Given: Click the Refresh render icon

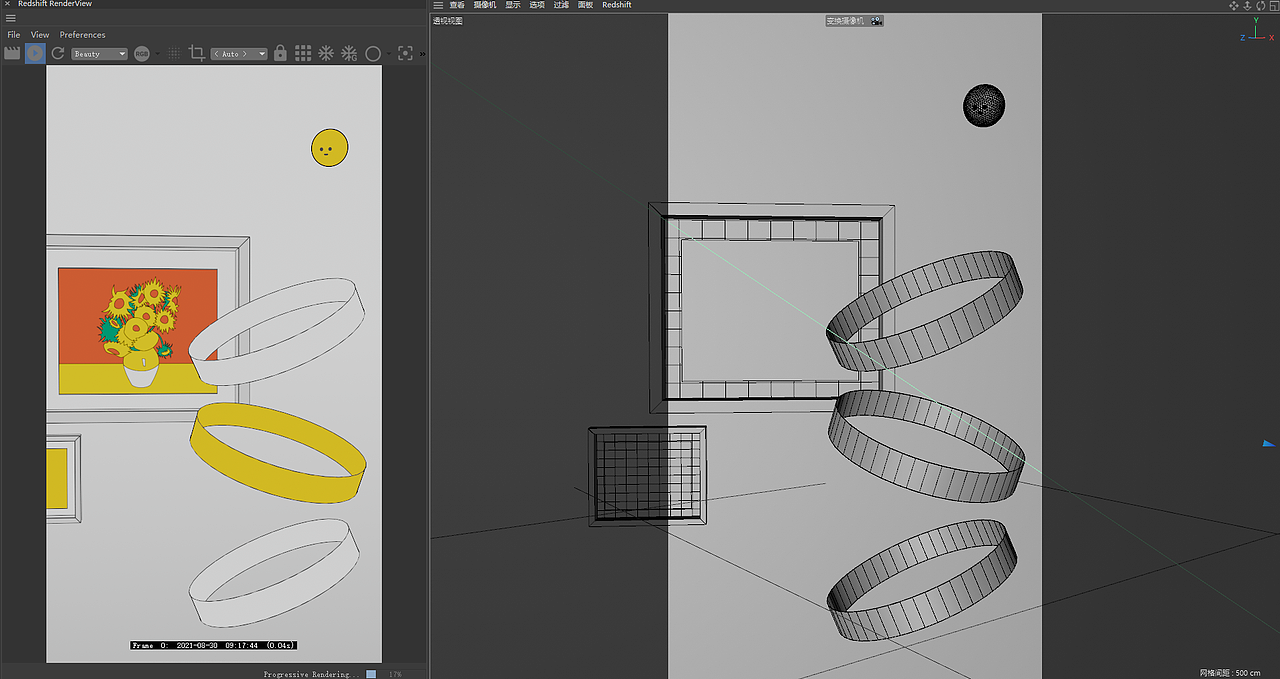Looking at the screenshot, I should pos(58,53).
